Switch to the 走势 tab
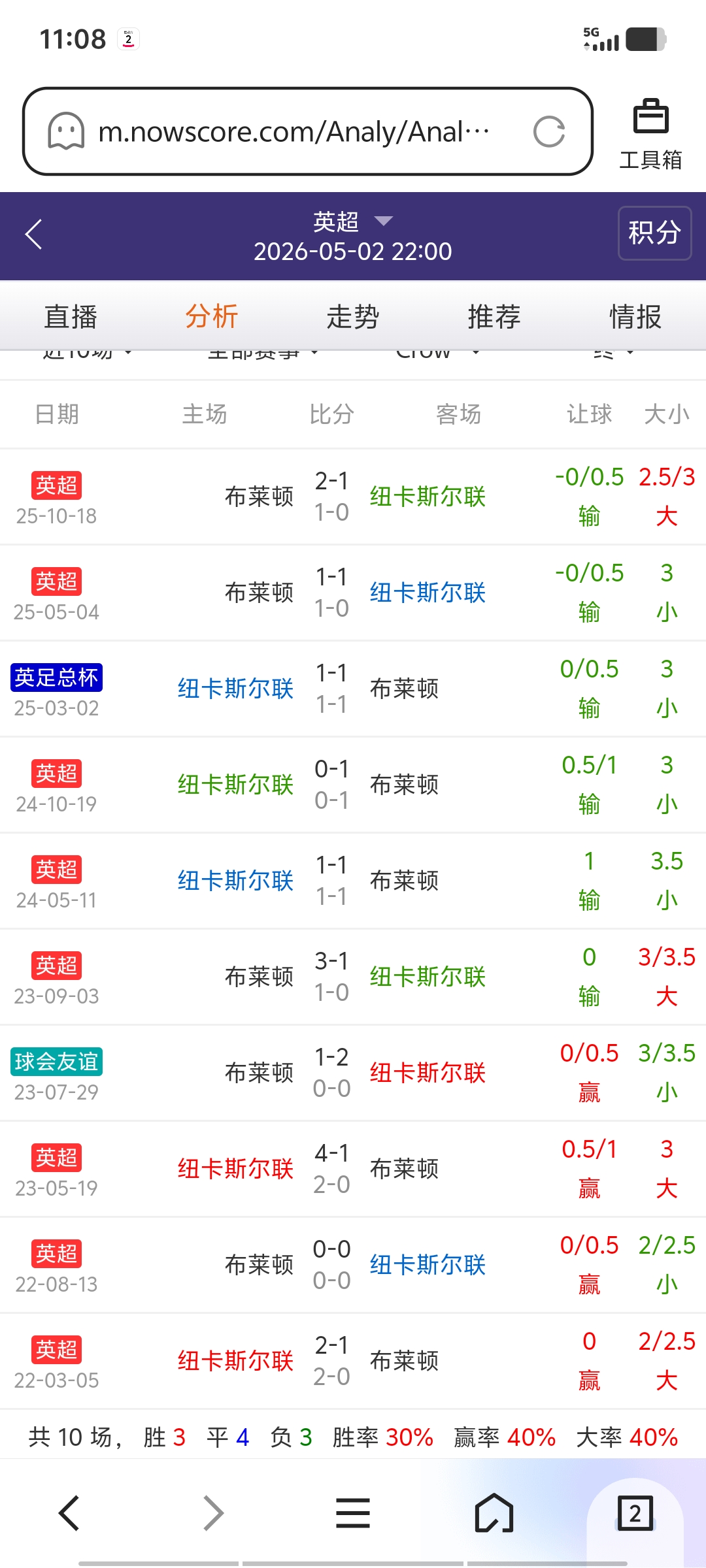The image size is (706, 1568). tap(353, 317)
